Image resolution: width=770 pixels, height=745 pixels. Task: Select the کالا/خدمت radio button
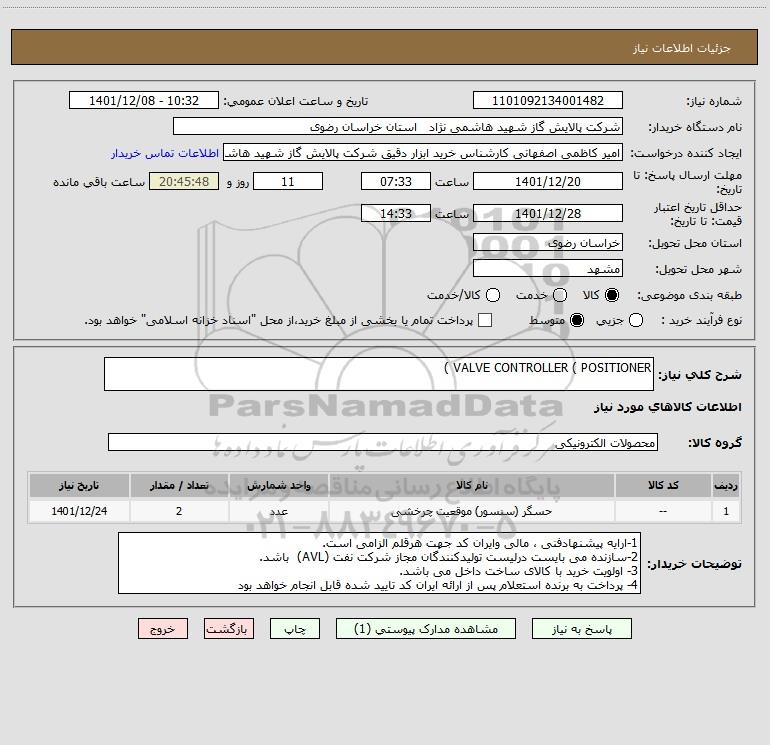pyautogui.click(x=493, y=295)
